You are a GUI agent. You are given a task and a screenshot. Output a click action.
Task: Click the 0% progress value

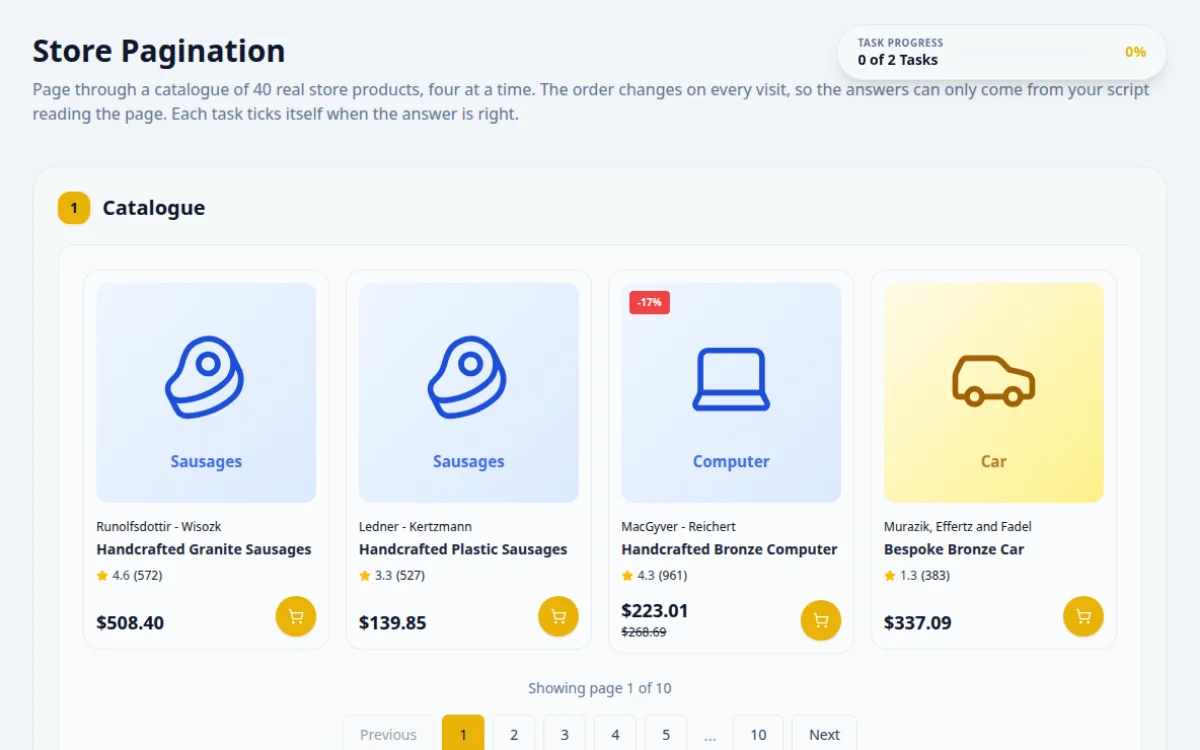(x=1135, y=52)
